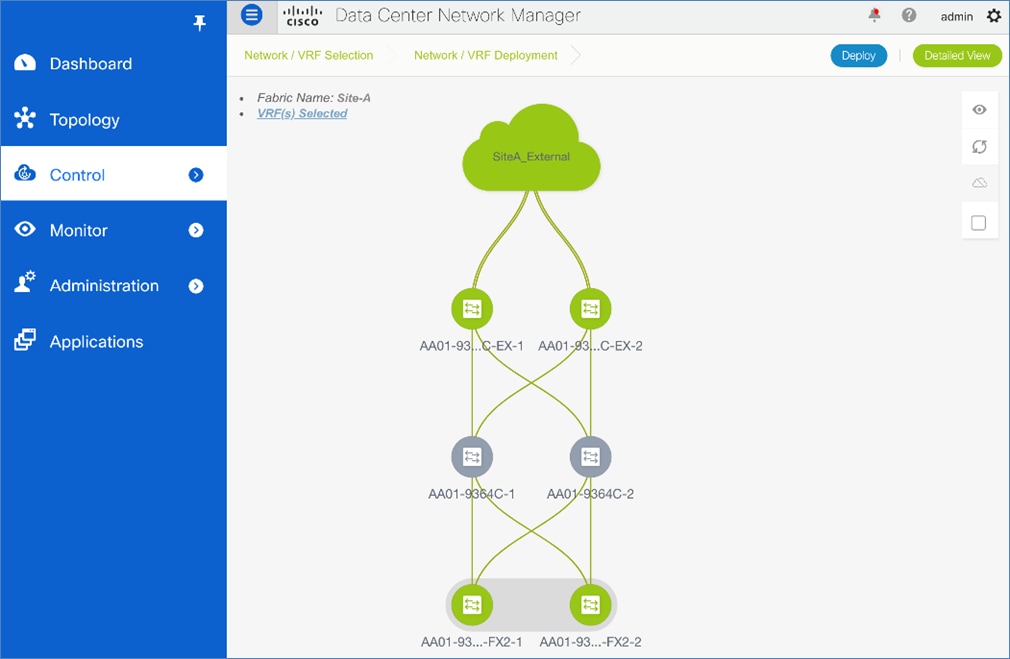Image resolution: width=1010 pixels, height=659 pixels.
Task: Open the help question mark icon
Action: (x=909, y=15)
